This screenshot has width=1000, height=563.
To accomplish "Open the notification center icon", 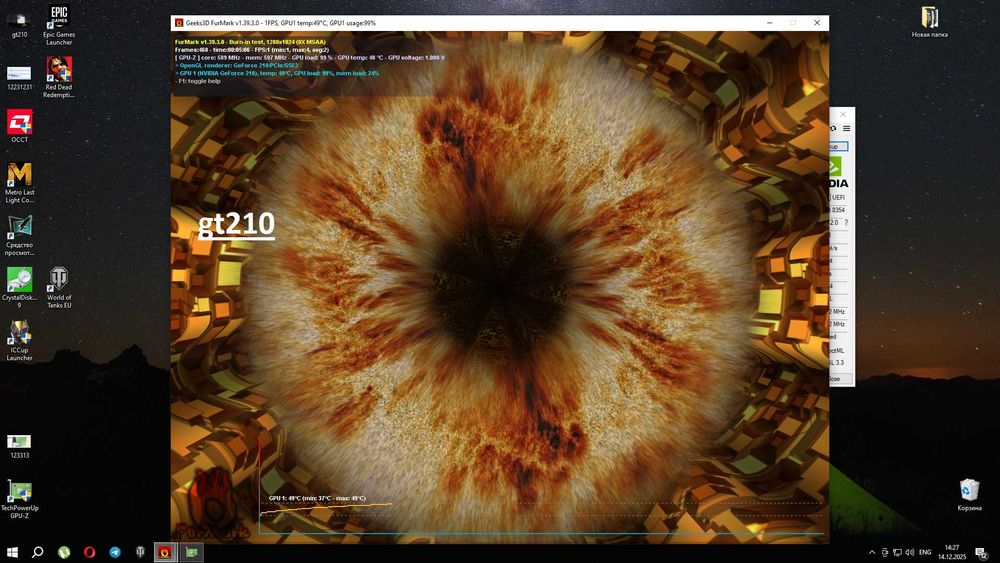I will (x=982, y=553).
